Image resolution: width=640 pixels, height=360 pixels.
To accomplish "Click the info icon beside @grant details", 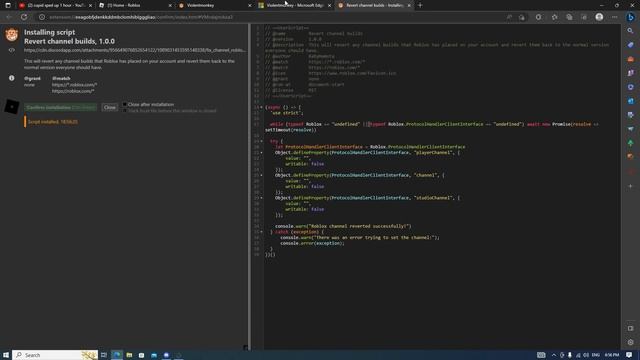I will pyautogui.click(x=11, y=78).
